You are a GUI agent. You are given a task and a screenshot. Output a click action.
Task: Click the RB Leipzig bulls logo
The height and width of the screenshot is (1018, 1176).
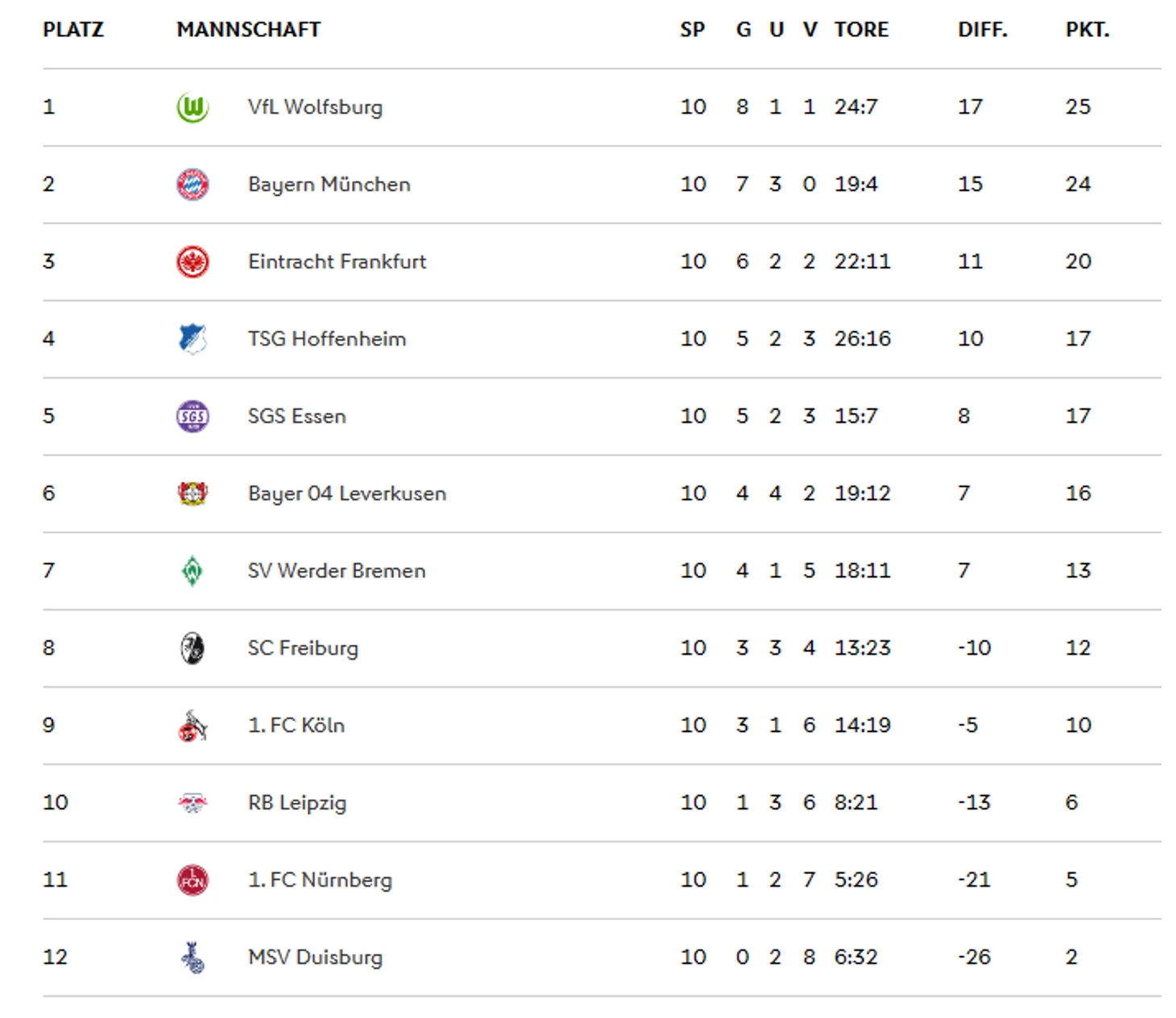tap(193, 803)
